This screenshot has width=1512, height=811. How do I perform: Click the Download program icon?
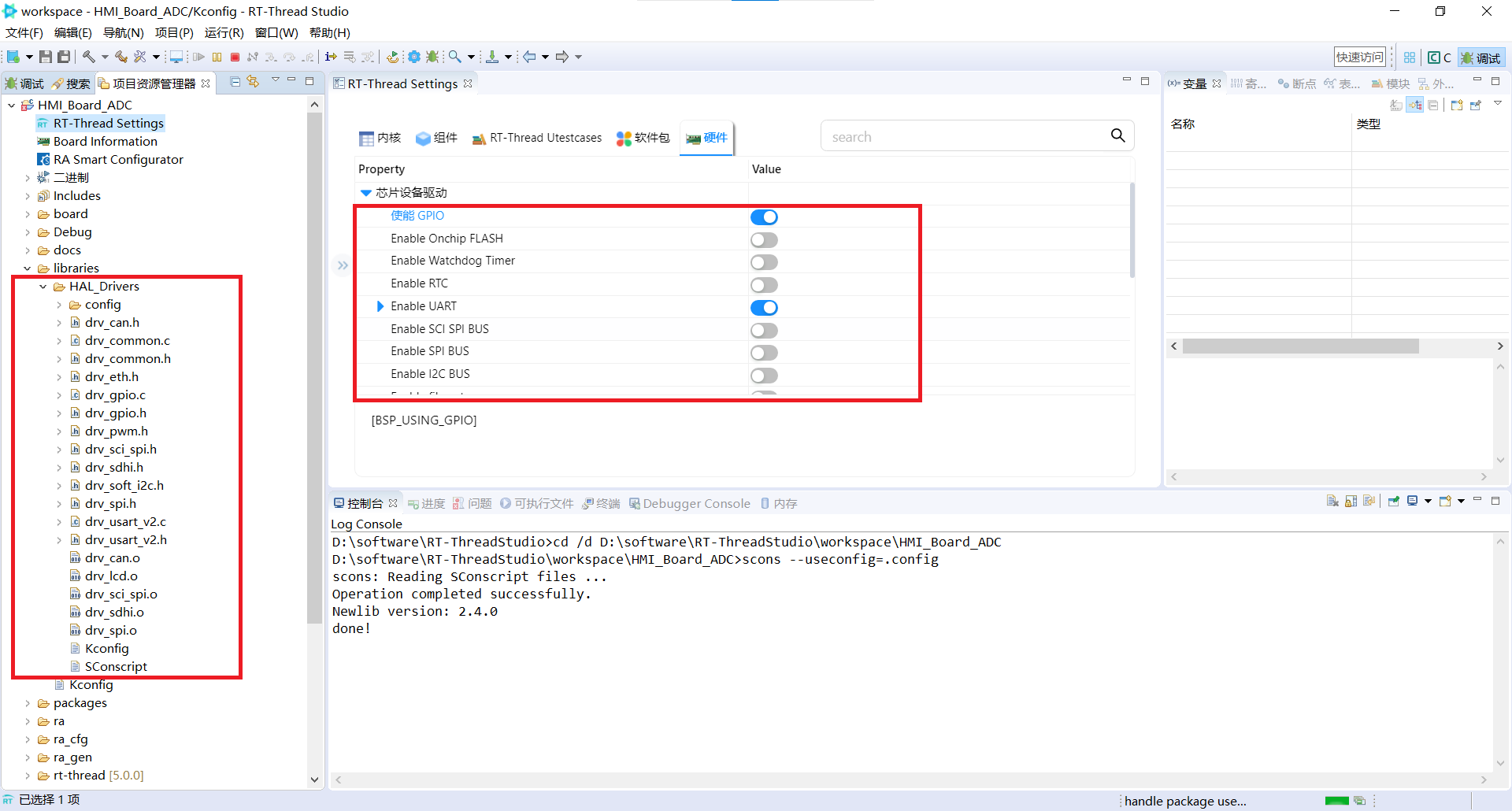(492, 57)
